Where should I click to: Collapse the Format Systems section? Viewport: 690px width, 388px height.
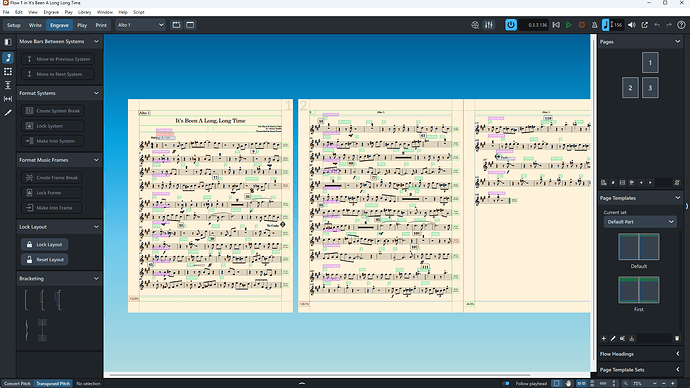[96, 93]
